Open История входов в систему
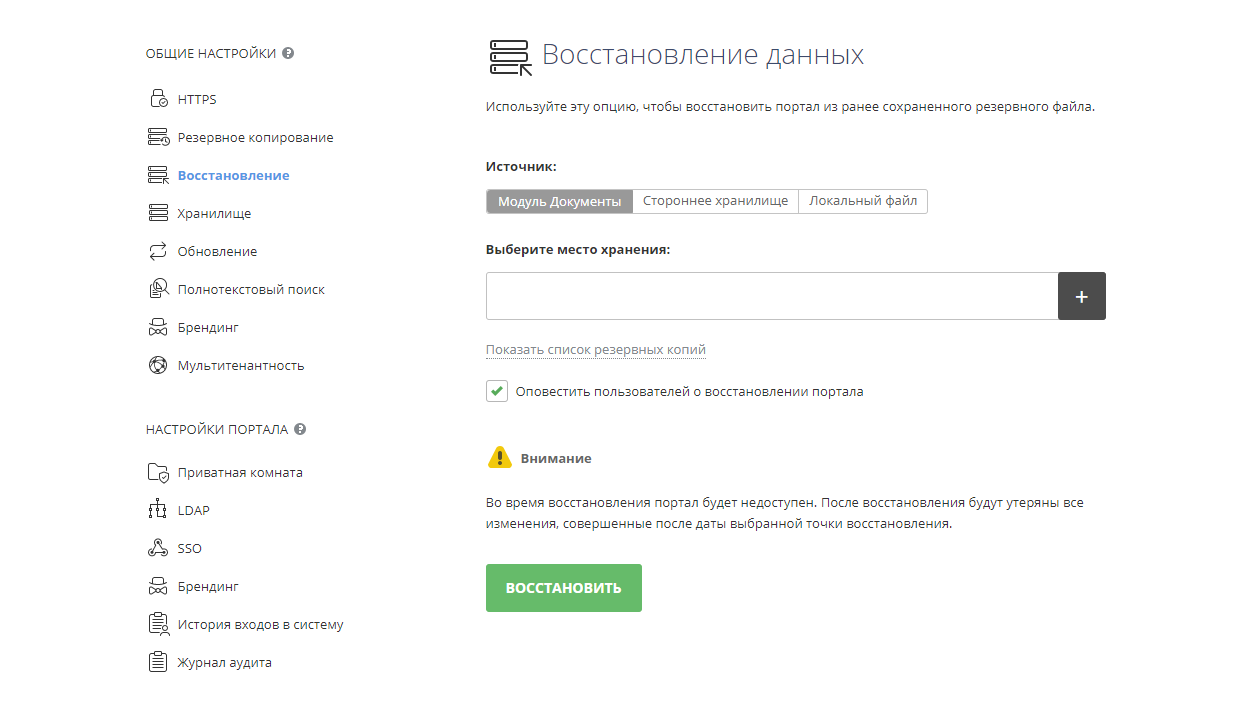 (261, 624)
